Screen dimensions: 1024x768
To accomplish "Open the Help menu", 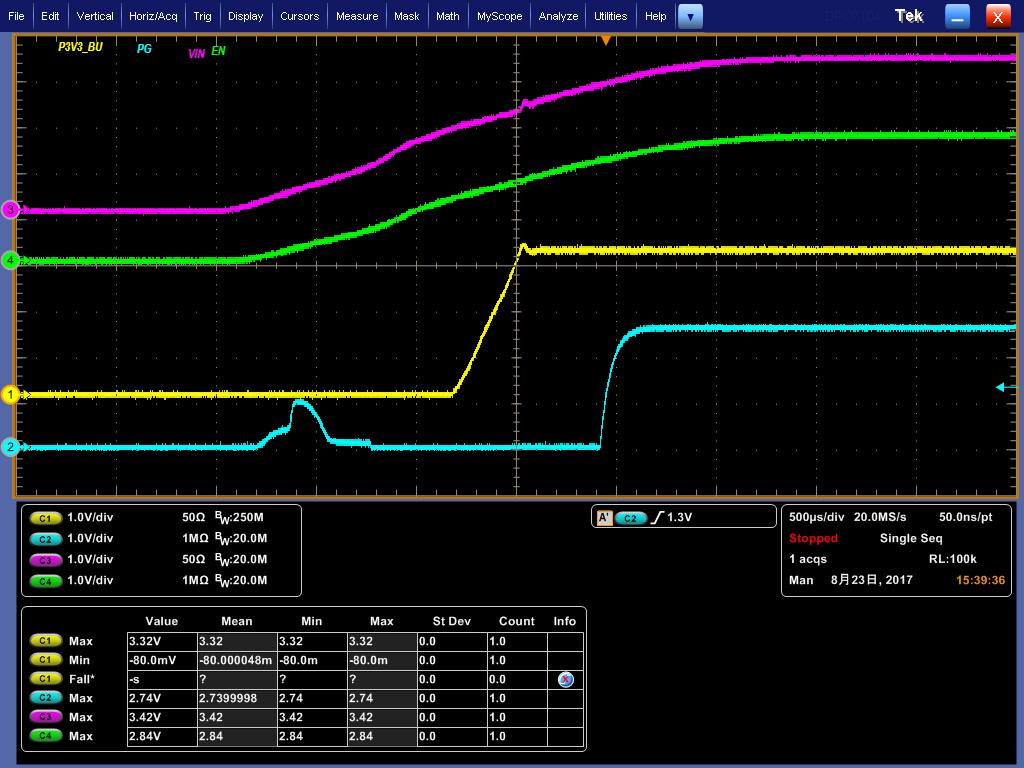I will (655, 16).
